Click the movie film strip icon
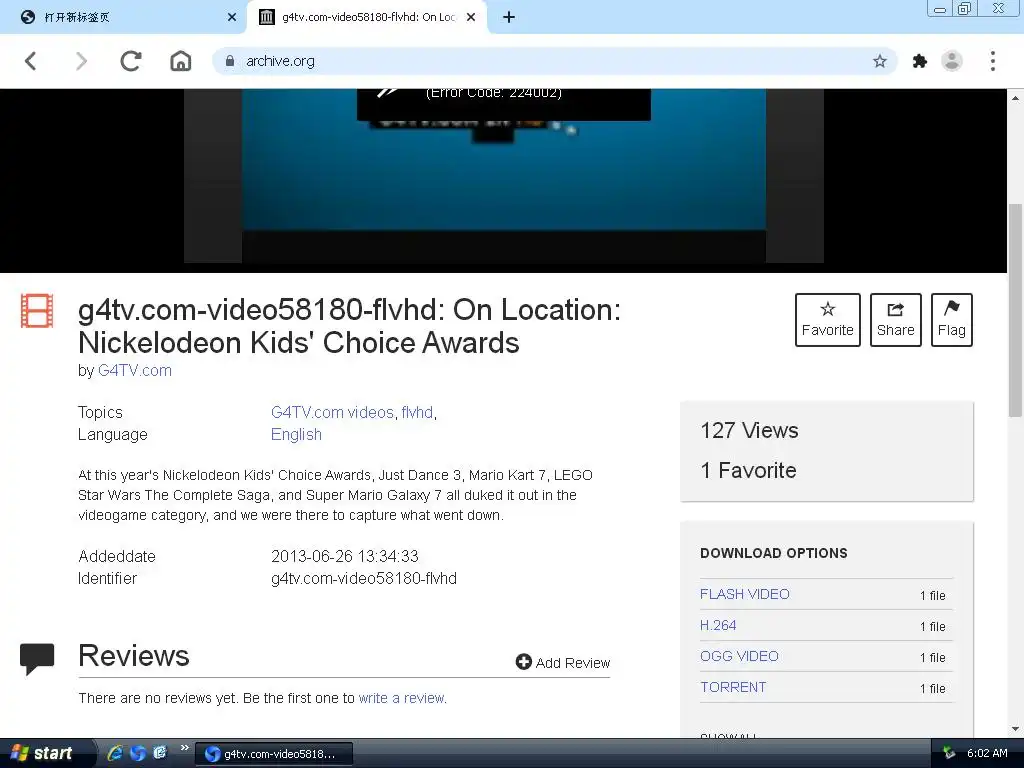The height and width of the screenshot is (768, 1024). (37, 311)
